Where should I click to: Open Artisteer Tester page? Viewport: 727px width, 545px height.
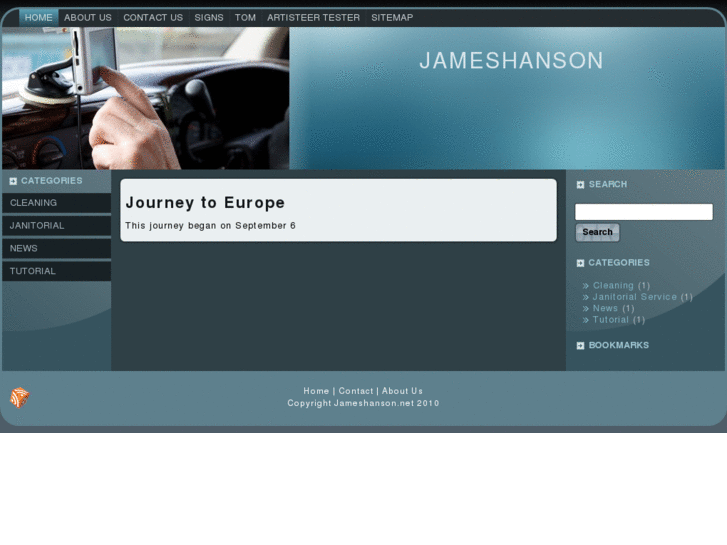(x=313, y=18)
